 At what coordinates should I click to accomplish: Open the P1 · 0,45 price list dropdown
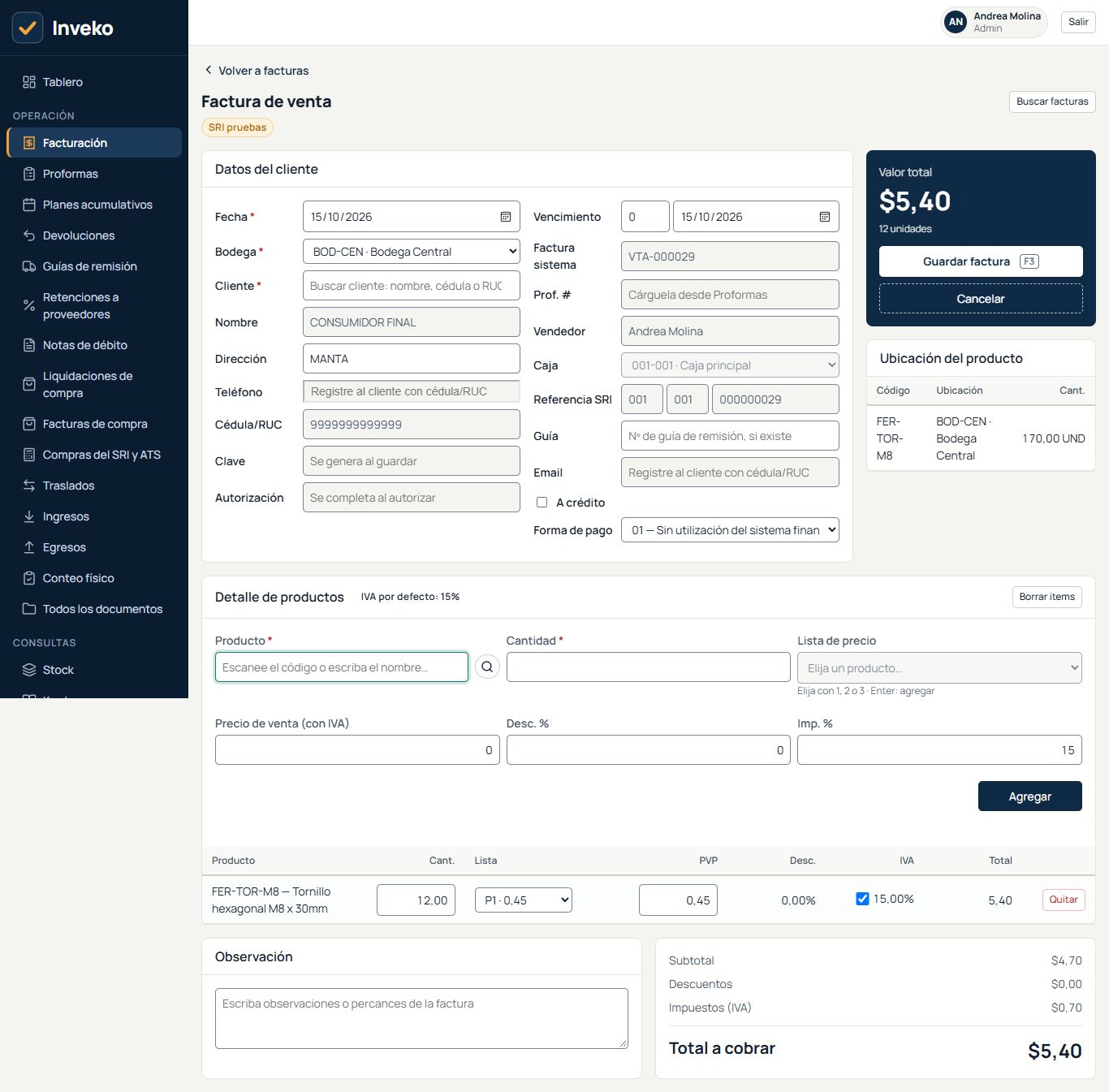(x=524, y=900)
